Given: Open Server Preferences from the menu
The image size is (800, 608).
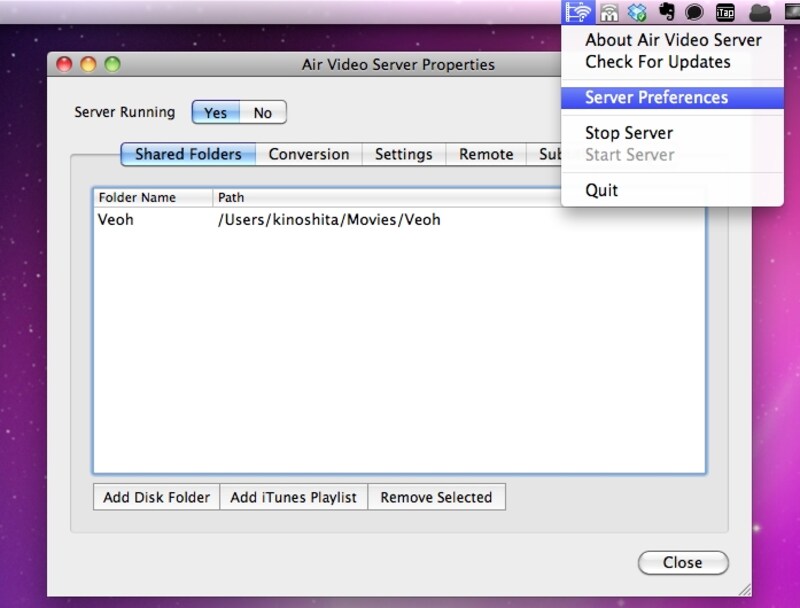Looking at the screenshot, I should pyautogui.click(x=672, y=97).
